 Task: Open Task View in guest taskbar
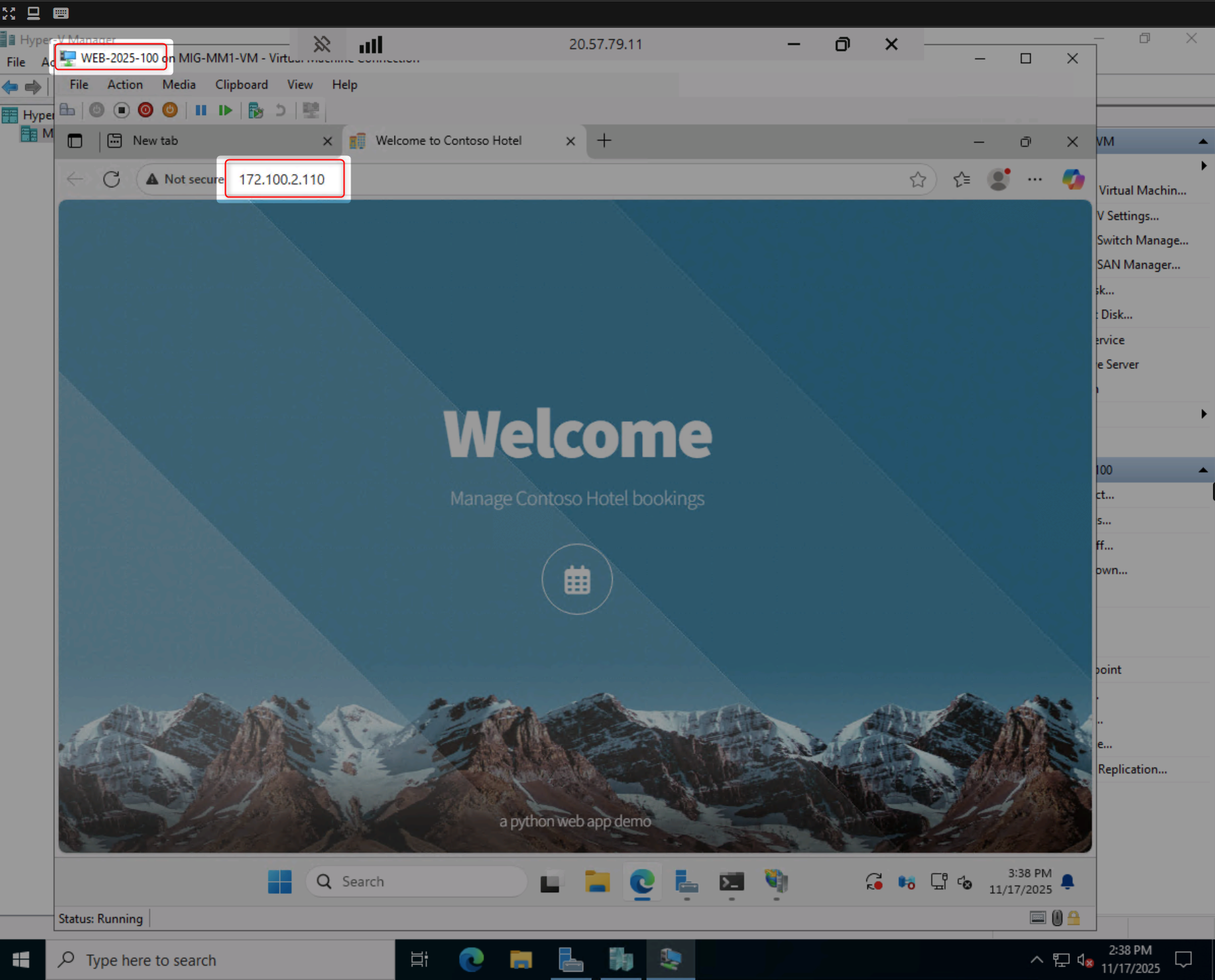point(550,882)
